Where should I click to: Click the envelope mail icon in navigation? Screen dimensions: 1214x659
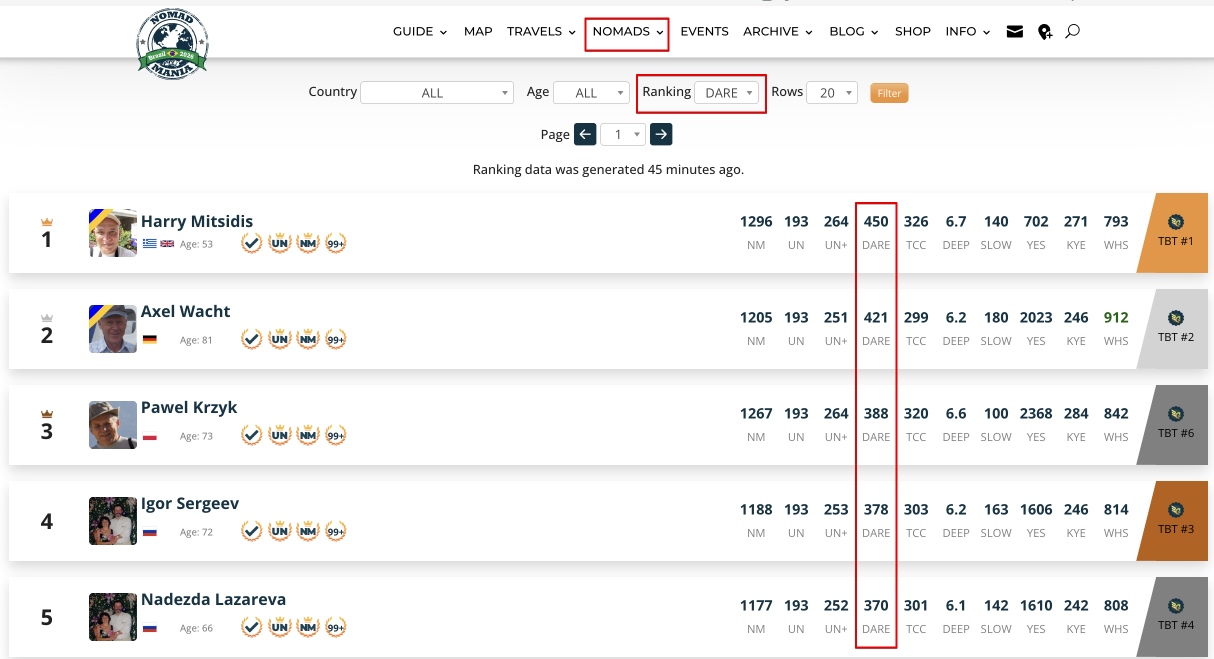click(1015, 32)
